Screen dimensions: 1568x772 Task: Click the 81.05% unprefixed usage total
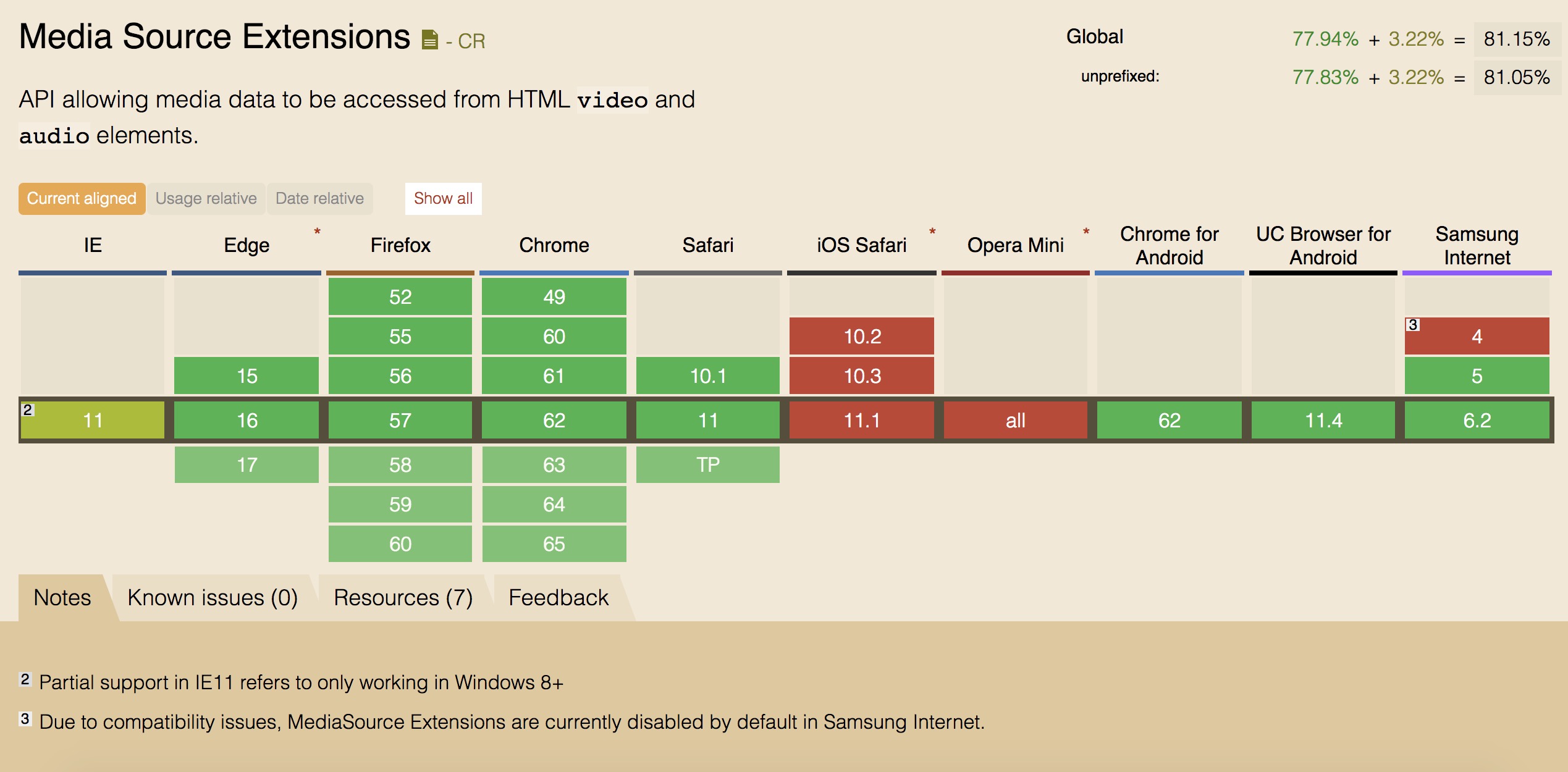pyautogui.click(x=1517, y=77)
